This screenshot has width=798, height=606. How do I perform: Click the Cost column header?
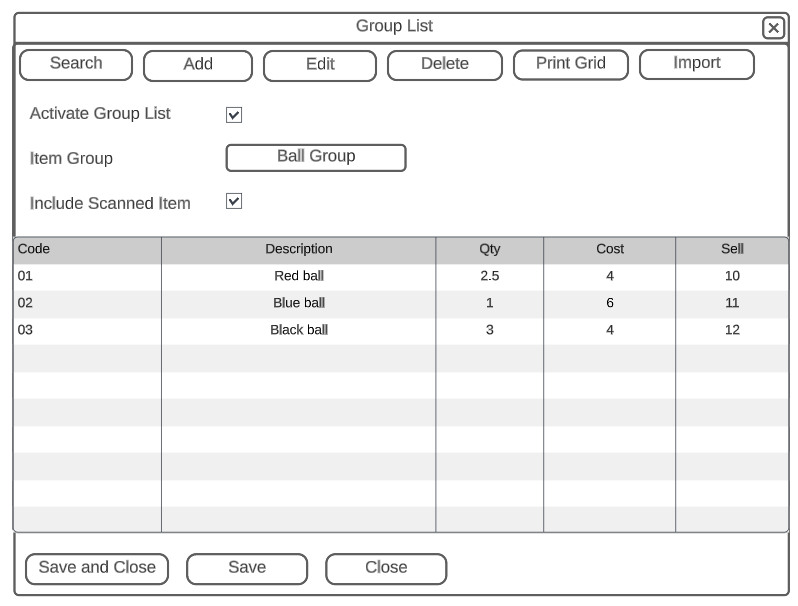pos(609,249)
